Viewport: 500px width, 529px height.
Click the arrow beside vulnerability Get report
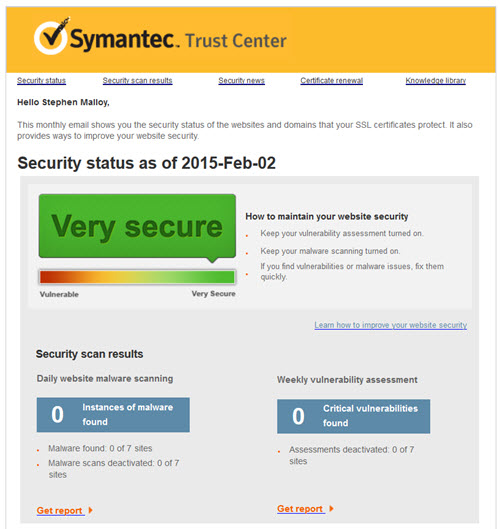(331, 508)
